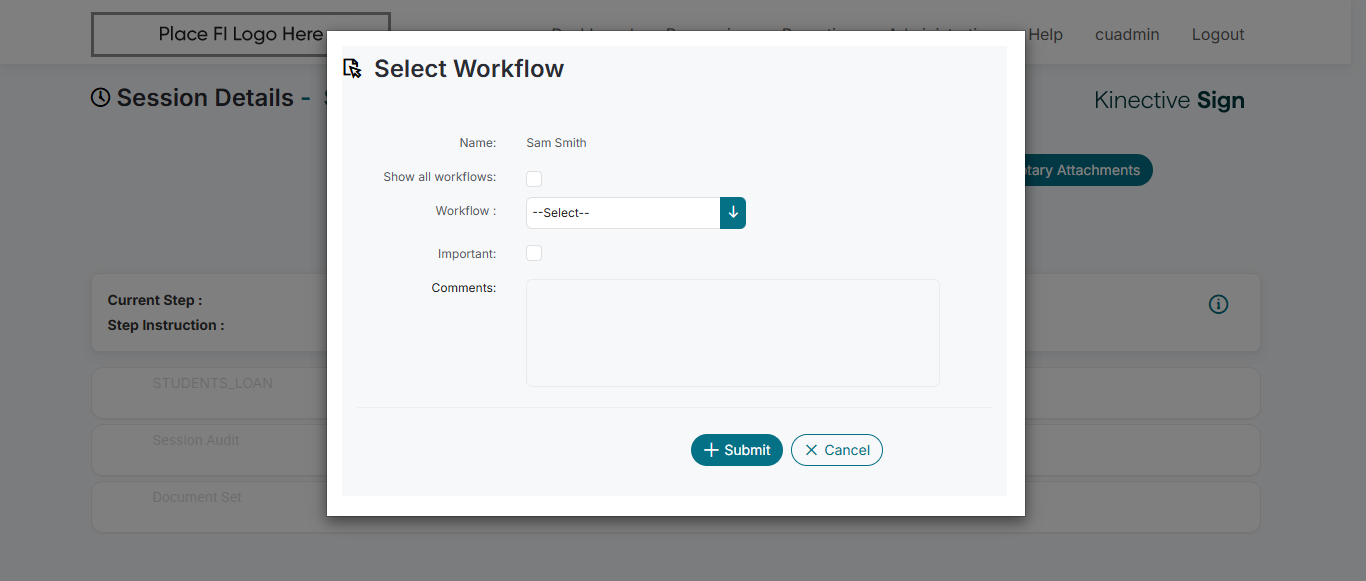Check the Important checkbox
1366x581 pixels.
click(534, 253)
